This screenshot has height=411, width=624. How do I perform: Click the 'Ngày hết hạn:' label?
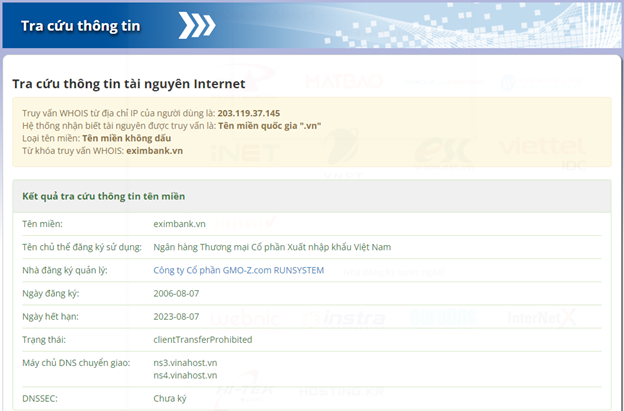click(x=51, y=317)
